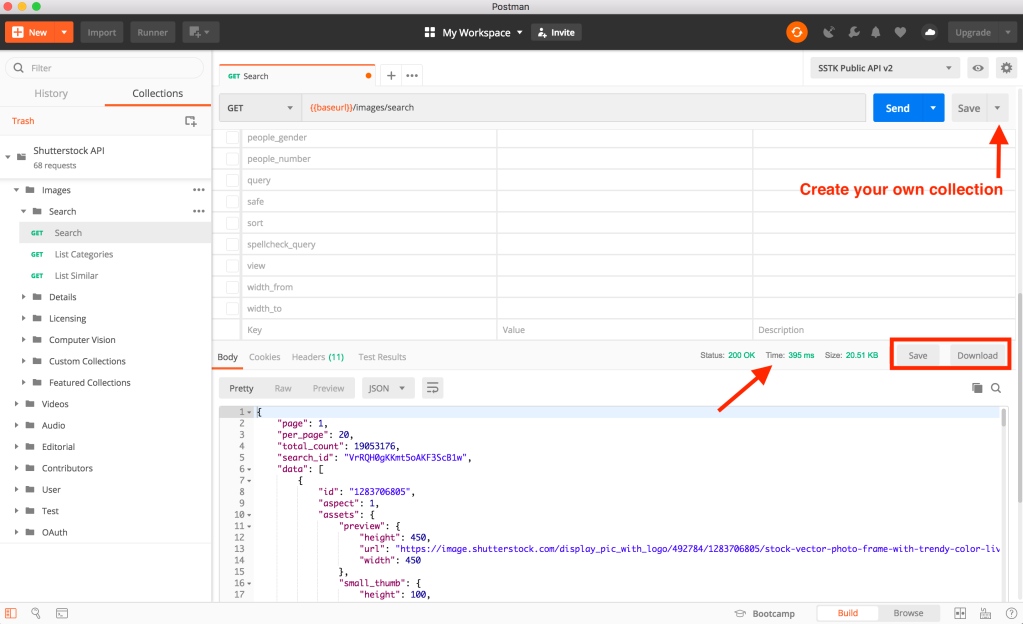Open the SSTK Public API v2 environment dropdown
Screen dimensions: 1023x624
click(885, 68)
